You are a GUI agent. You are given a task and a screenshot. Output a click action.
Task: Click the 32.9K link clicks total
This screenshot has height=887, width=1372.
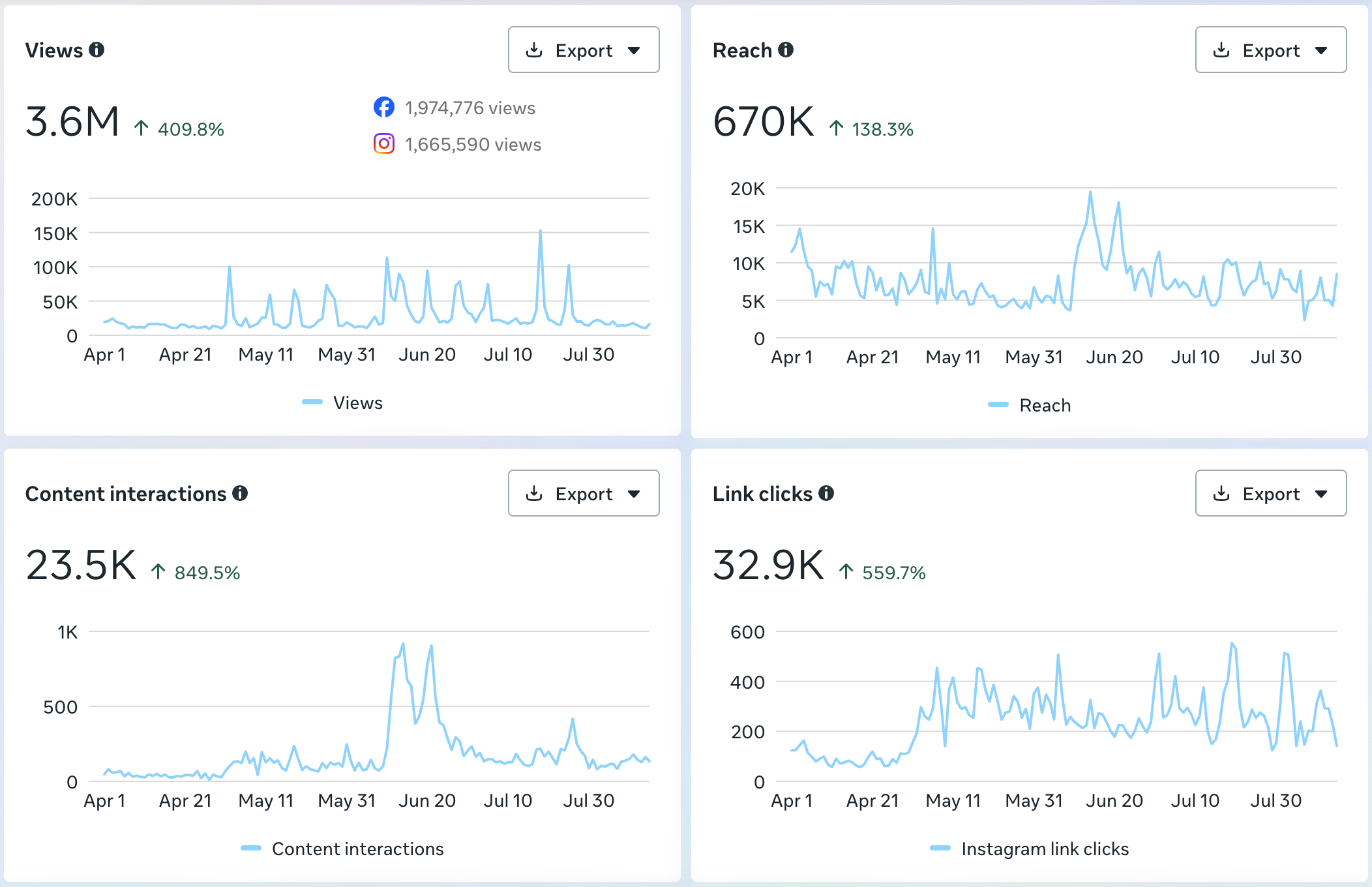point(768,565)
